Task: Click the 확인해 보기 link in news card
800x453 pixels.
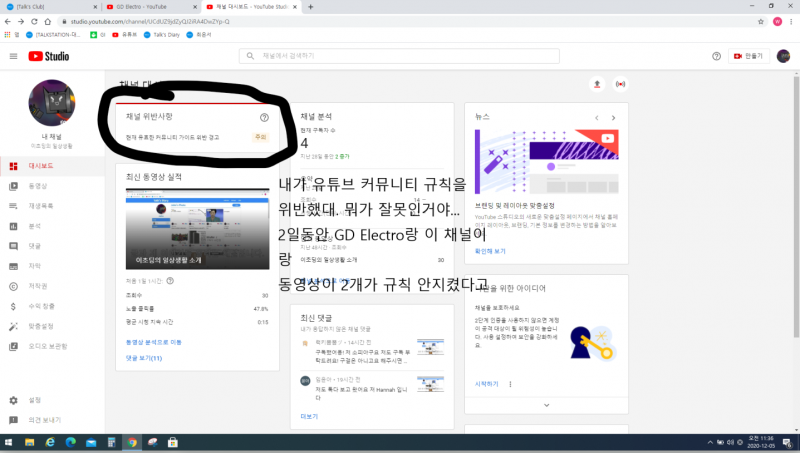Action: 490,251
